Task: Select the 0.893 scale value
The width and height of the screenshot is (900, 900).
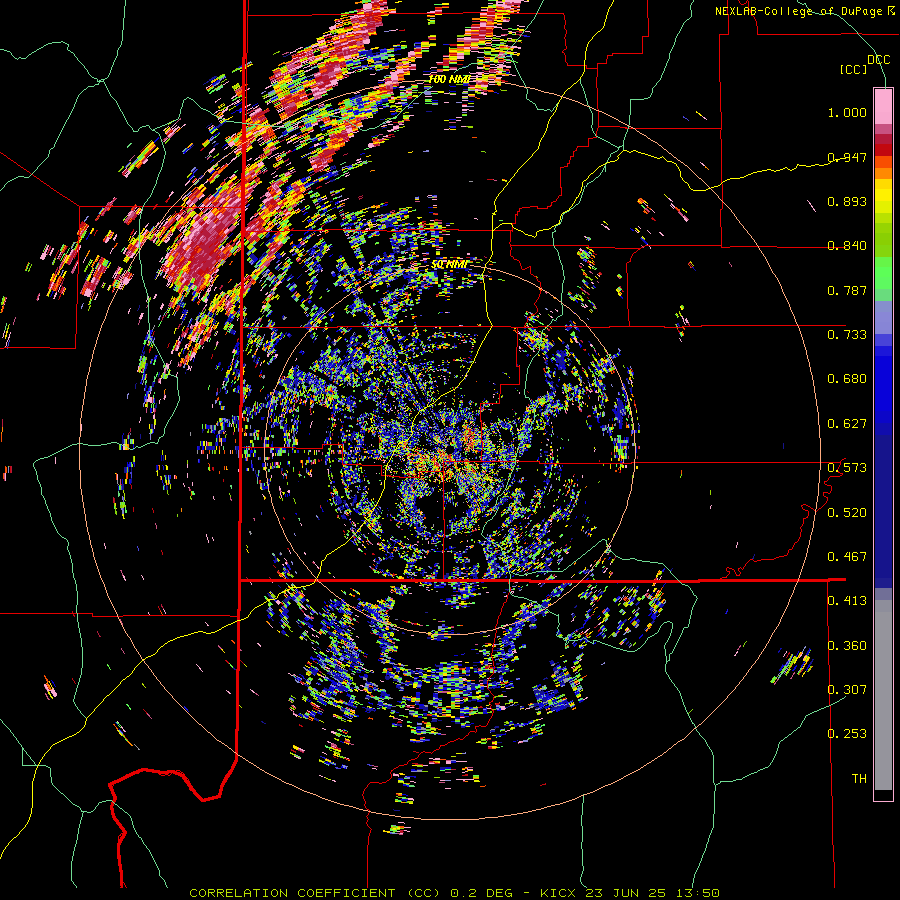Action: pyautogui.click(x=847, y=201)
